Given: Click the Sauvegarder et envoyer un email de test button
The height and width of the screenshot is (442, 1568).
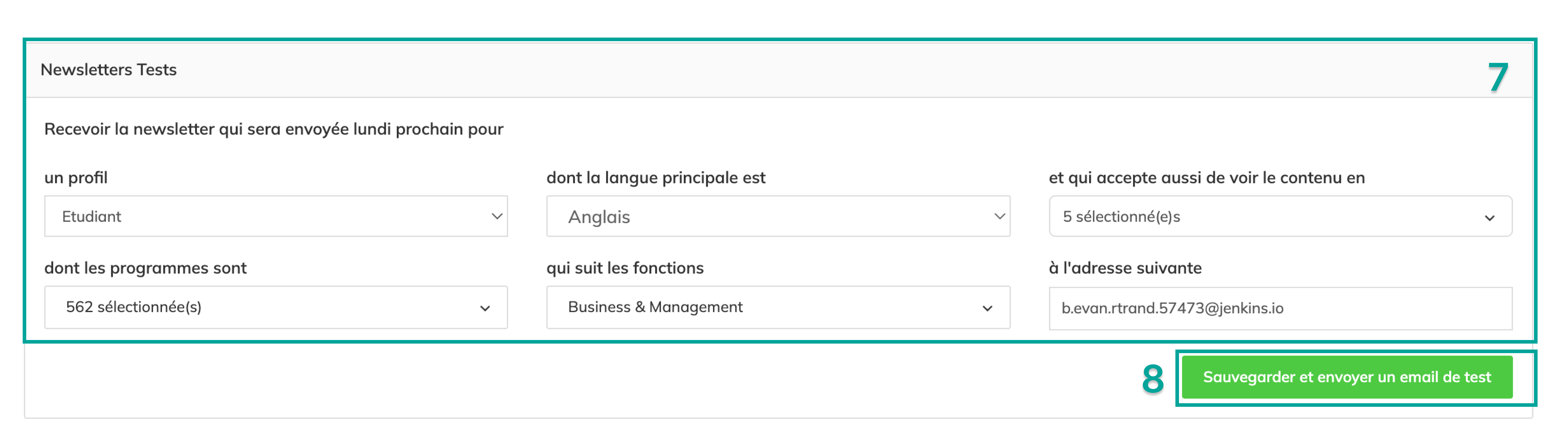Looking at the screenshot, I should click(x=1347, y=378).
